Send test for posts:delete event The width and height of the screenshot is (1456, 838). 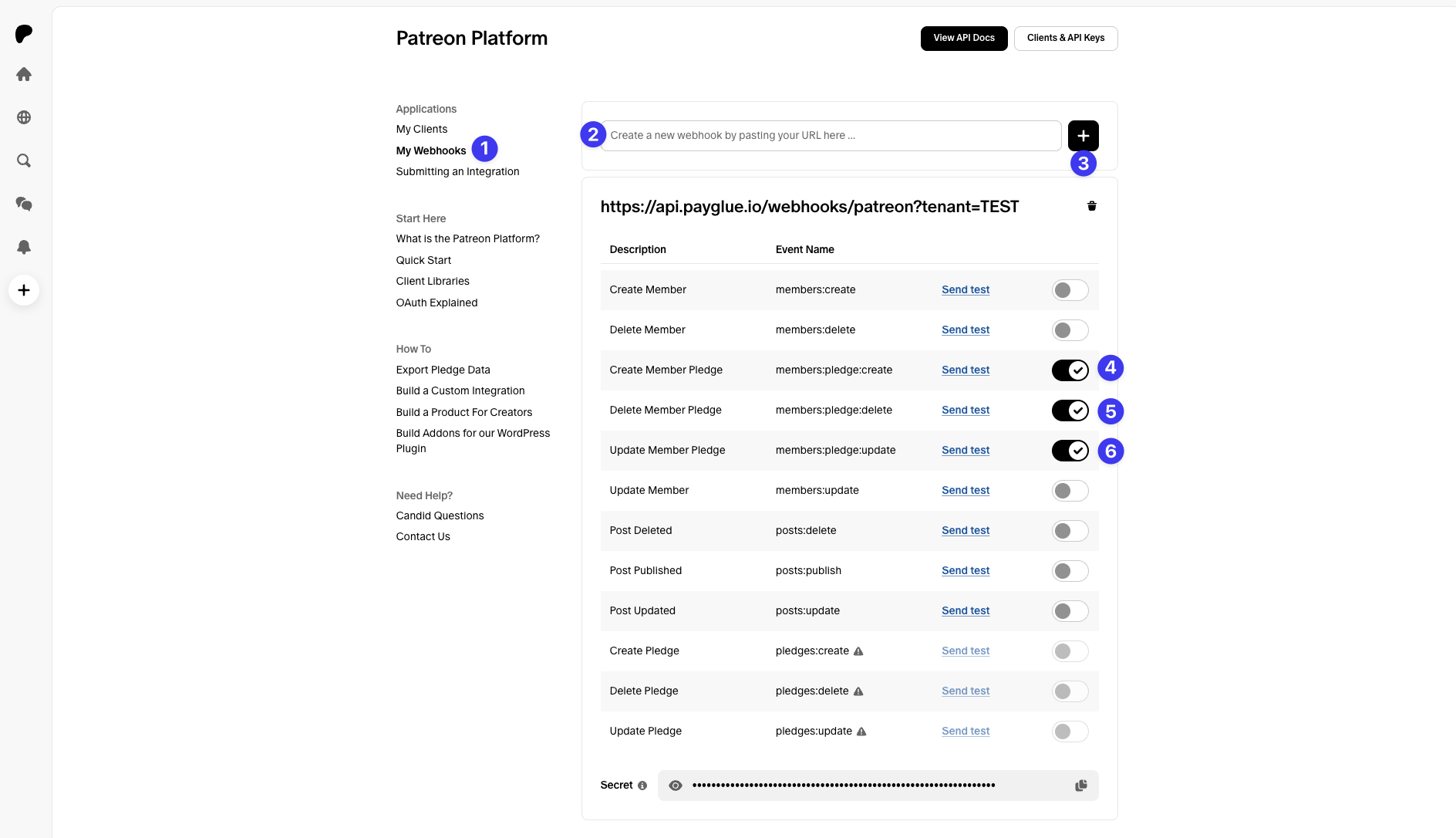point(966,531)
